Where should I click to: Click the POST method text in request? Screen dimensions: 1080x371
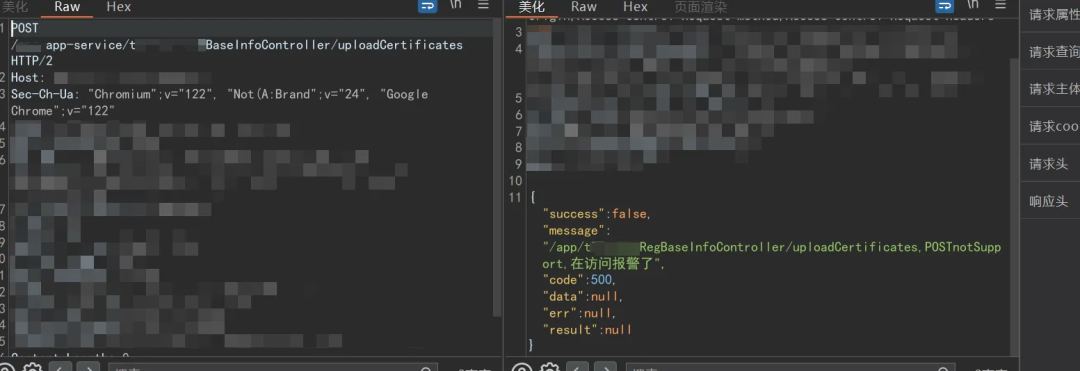25,29
